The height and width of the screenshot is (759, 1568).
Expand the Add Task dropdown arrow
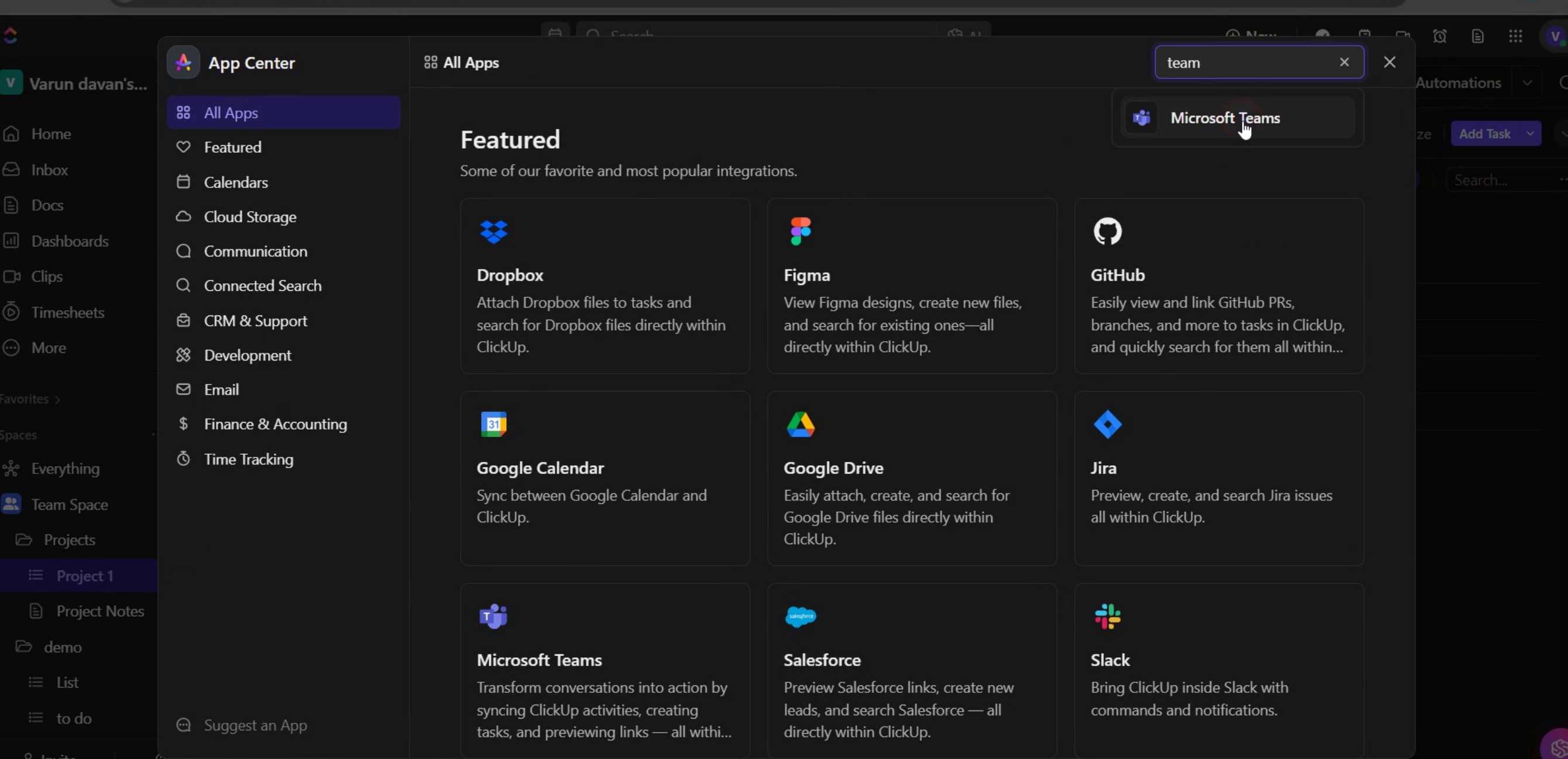click(x=1529, y=133)
